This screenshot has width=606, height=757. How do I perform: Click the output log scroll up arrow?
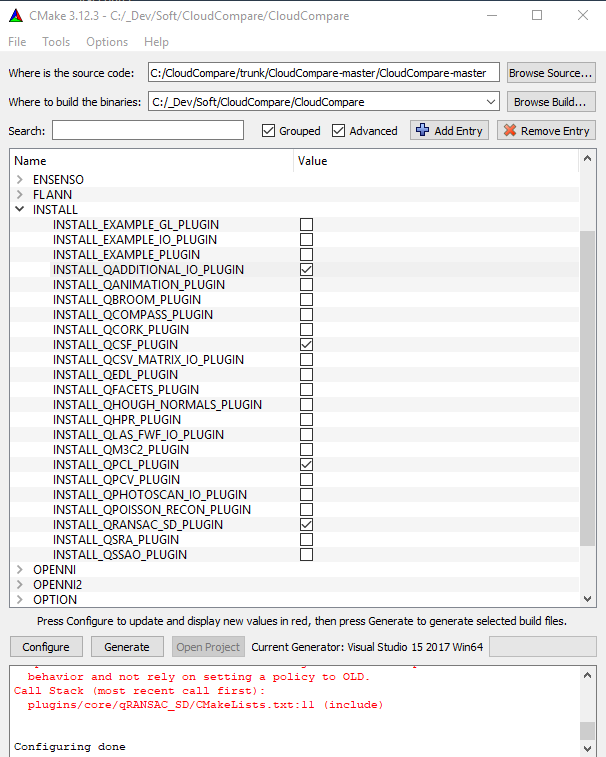coord(587,675)
